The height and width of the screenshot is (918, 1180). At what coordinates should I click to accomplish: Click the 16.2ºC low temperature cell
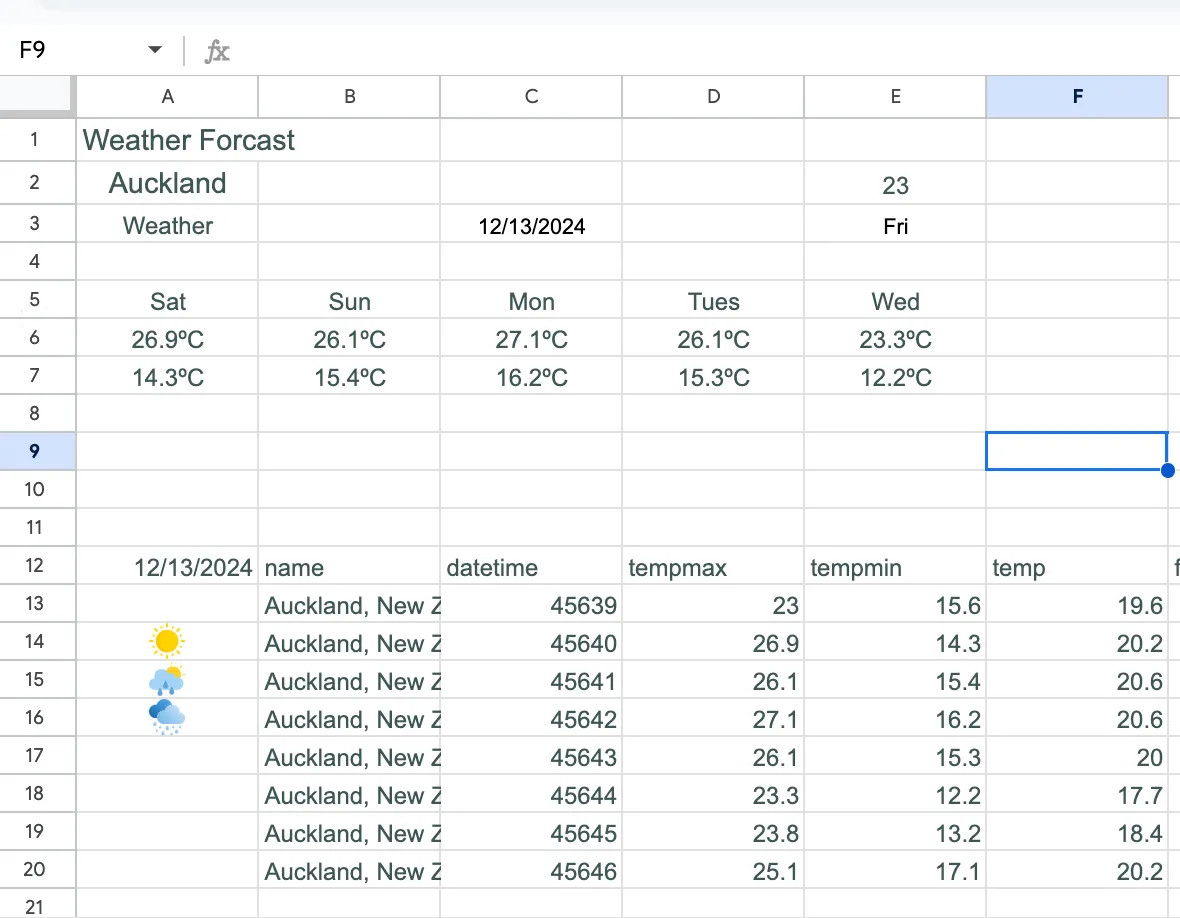(531, 375)
